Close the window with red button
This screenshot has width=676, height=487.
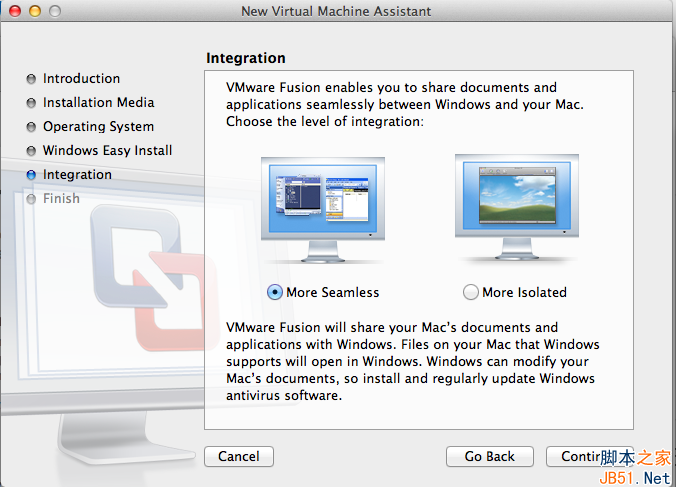(x=15, y=11)
